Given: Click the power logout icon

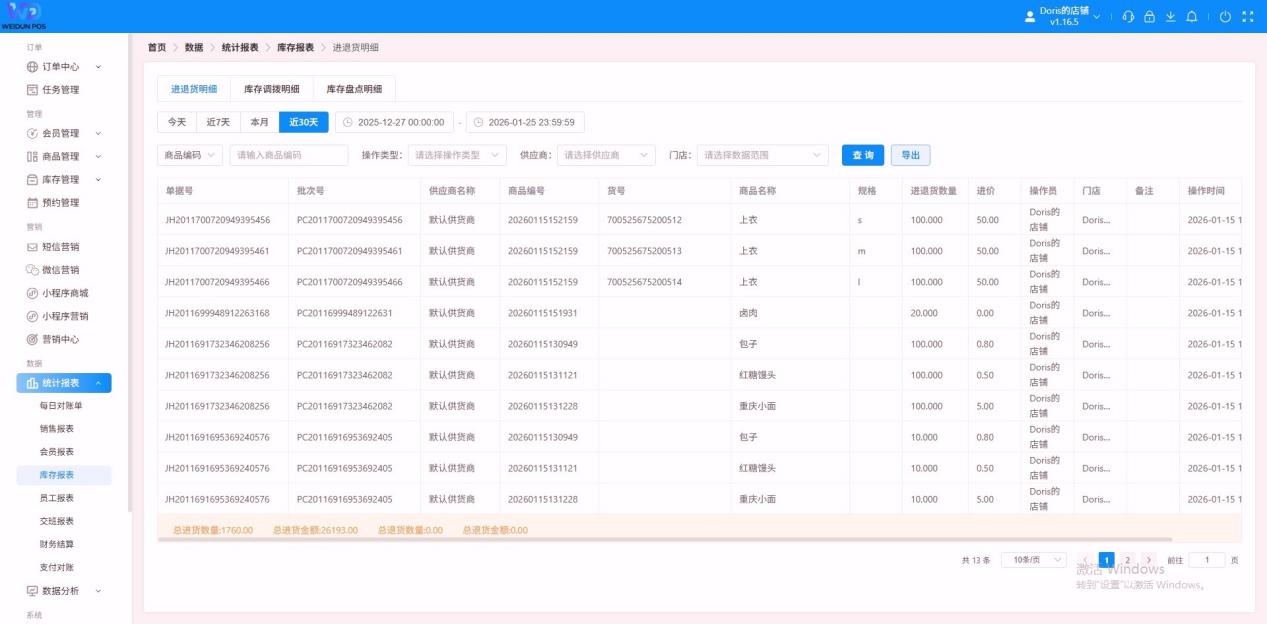Looking at the screenshot, I should pyautogui.click(x=1225, y=17).
